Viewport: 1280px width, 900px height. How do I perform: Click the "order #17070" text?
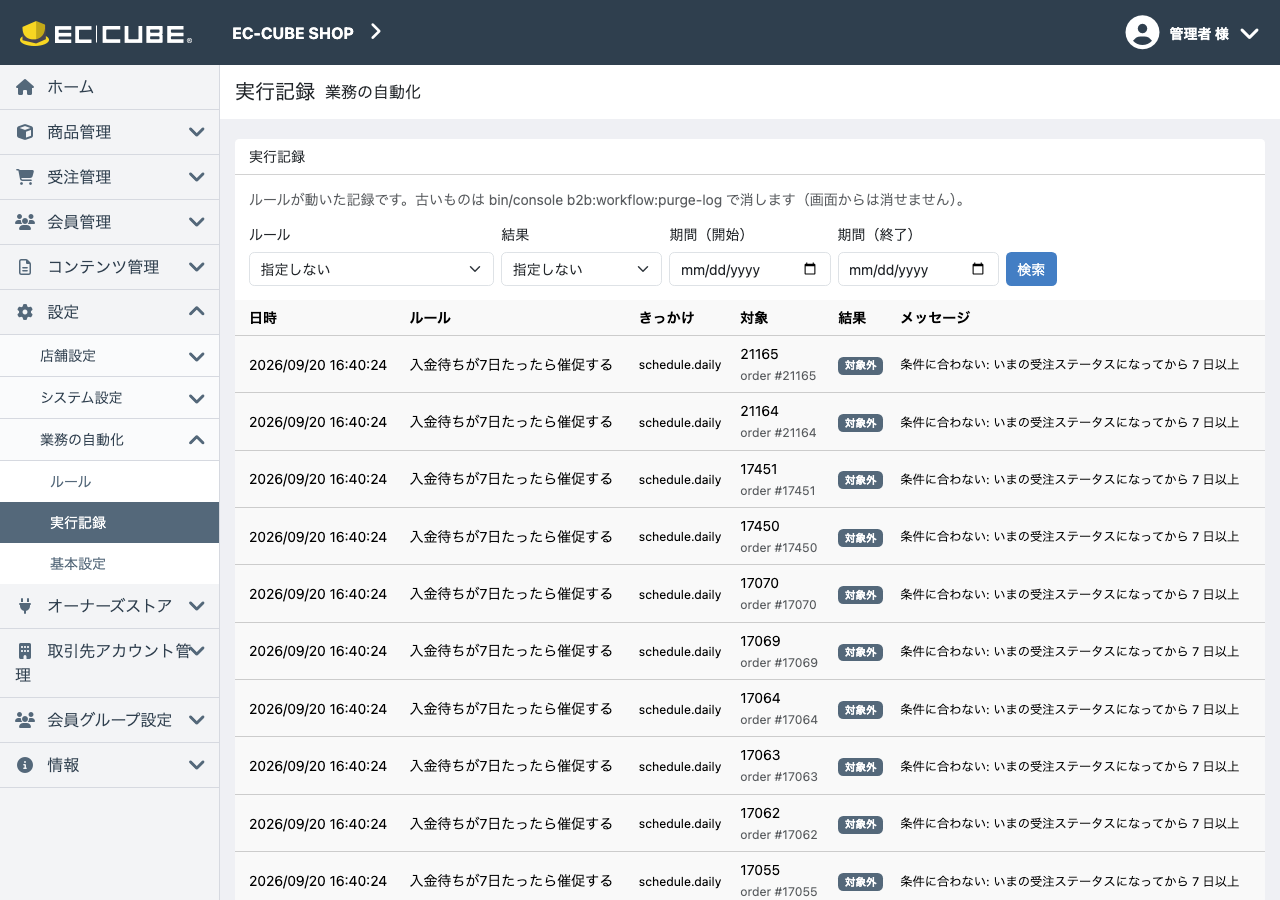click(778, 605)
